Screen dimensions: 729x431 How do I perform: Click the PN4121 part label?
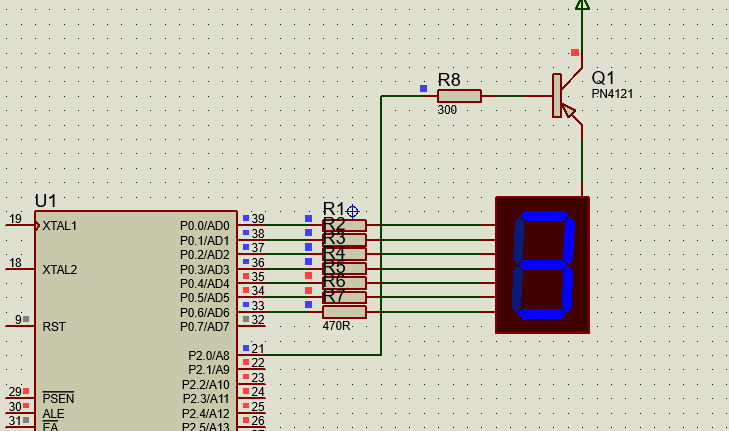click(x=612, y=94)
